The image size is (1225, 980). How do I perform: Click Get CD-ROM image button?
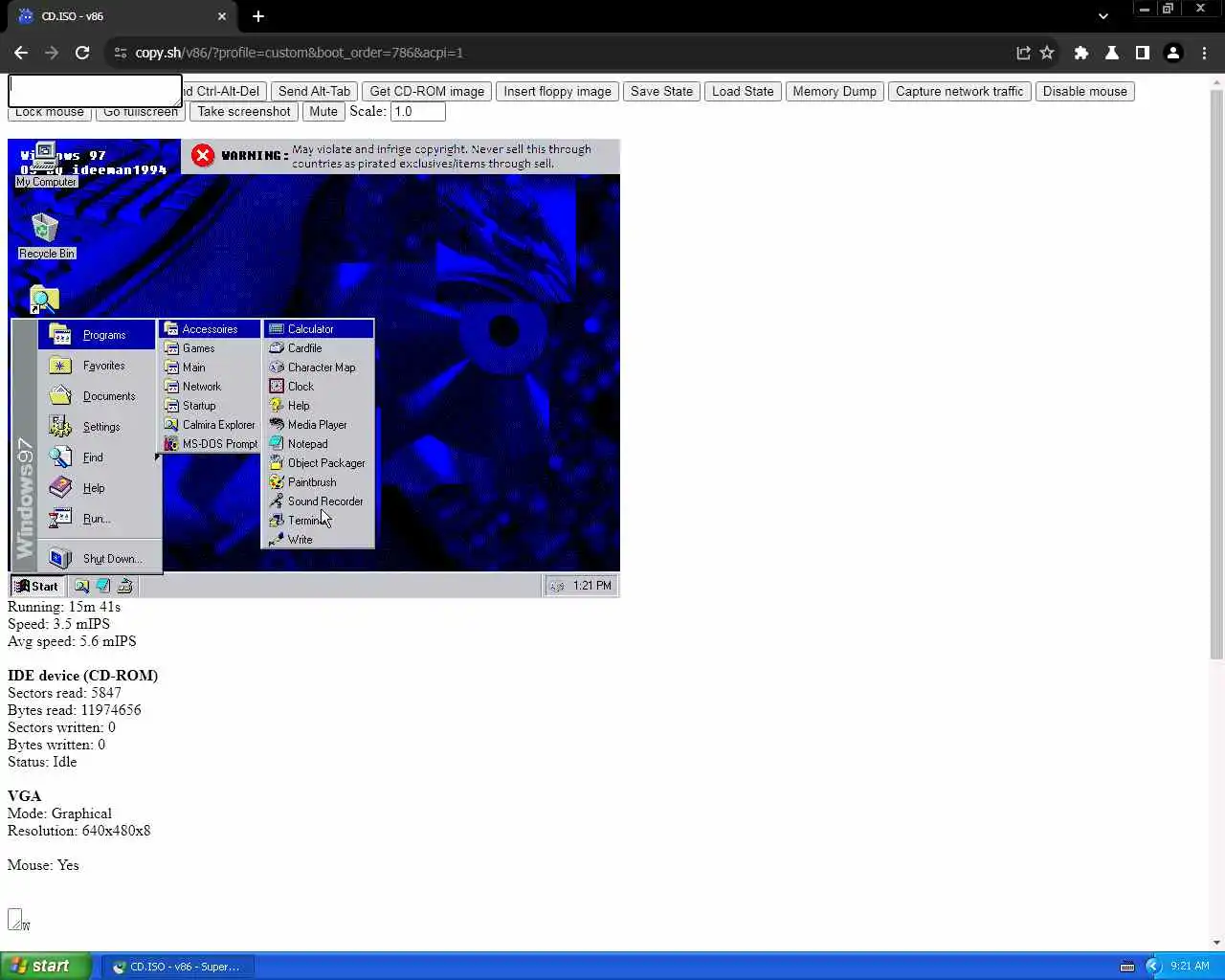(x=427, y=91)
